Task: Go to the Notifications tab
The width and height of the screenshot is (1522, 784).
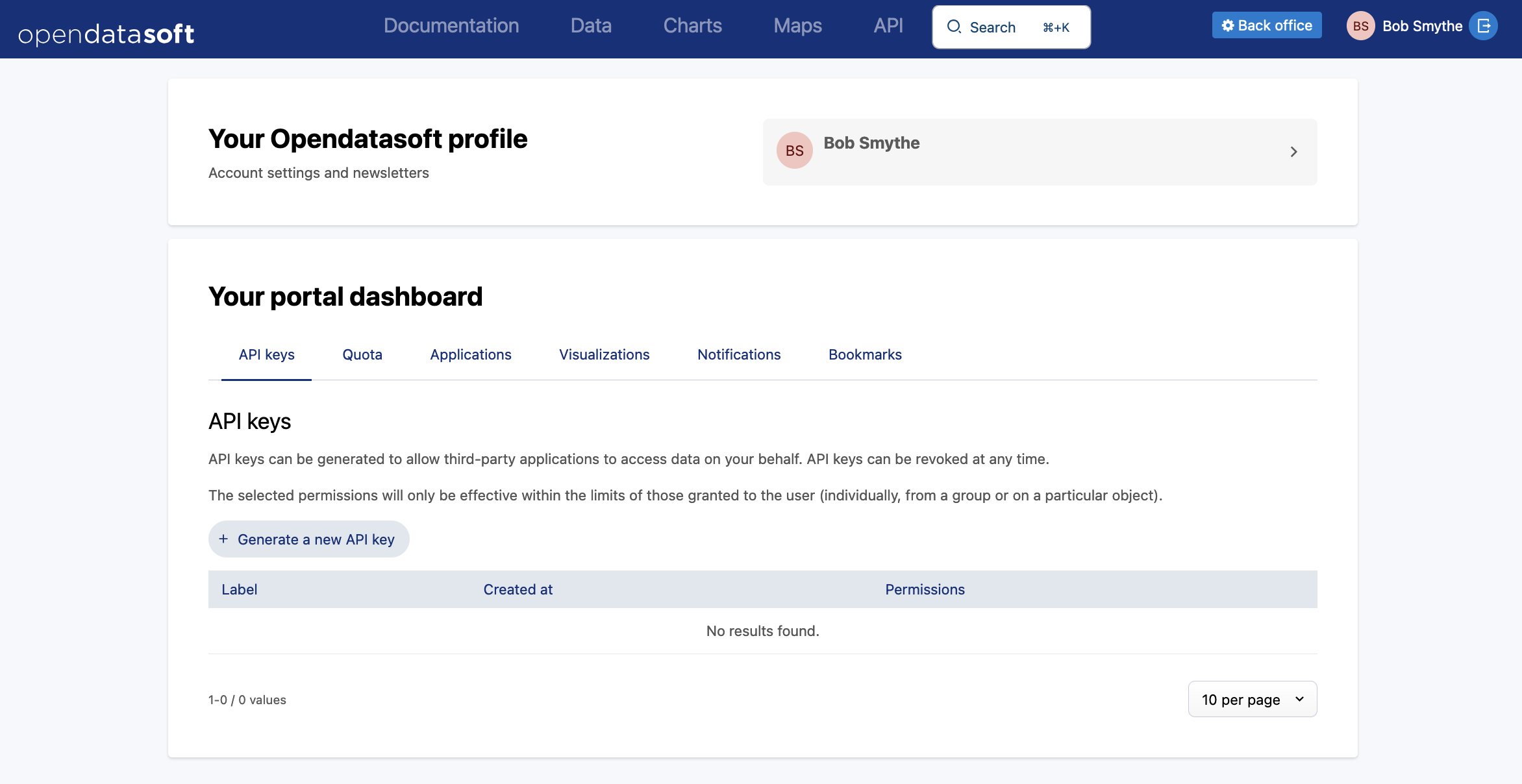Action: (x=739, y=355)
